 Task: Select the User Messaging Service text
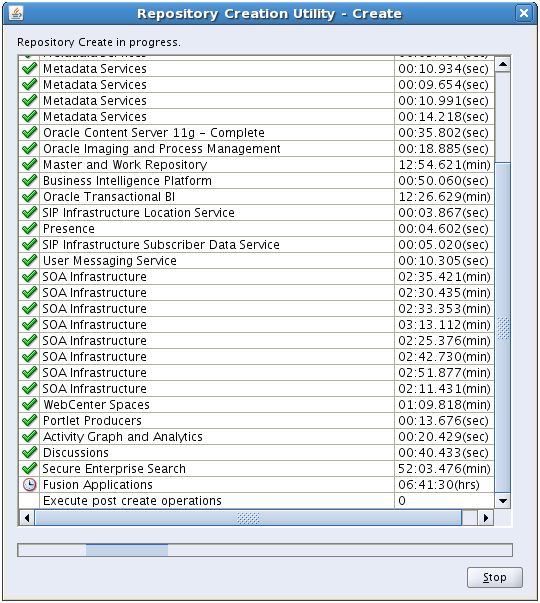(110, 260)
